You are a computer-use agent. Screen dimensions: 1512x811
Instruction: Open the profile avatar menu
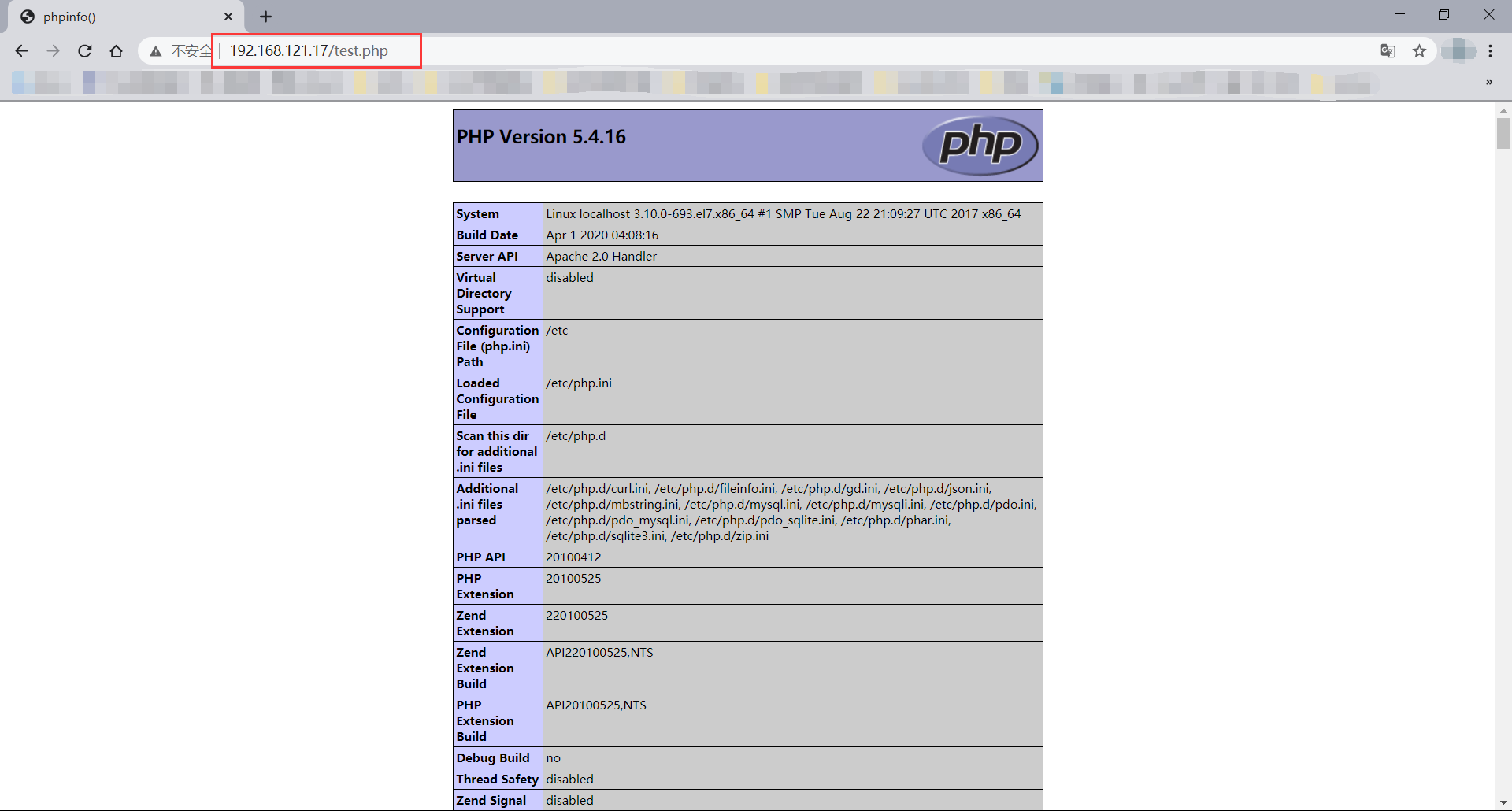tap(1458, 50)
